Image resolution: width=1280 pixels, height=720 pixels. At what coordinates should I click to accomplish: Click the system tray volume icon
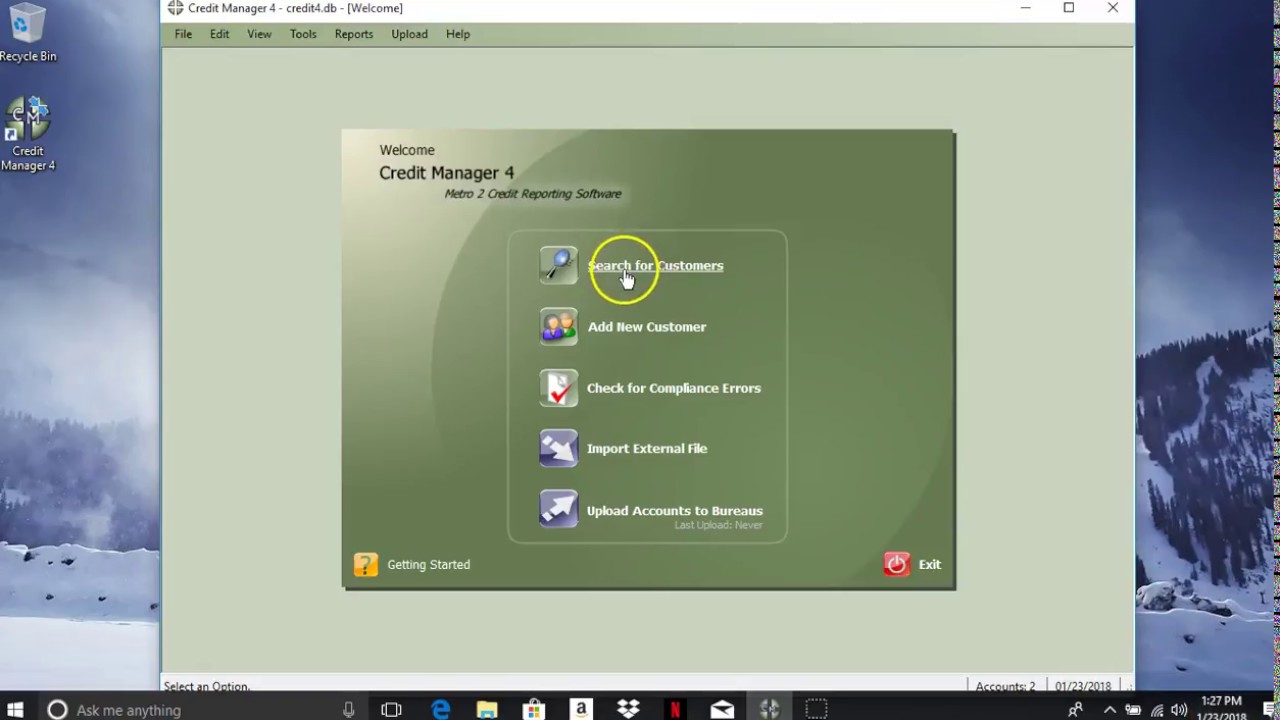pos(1179,710)
